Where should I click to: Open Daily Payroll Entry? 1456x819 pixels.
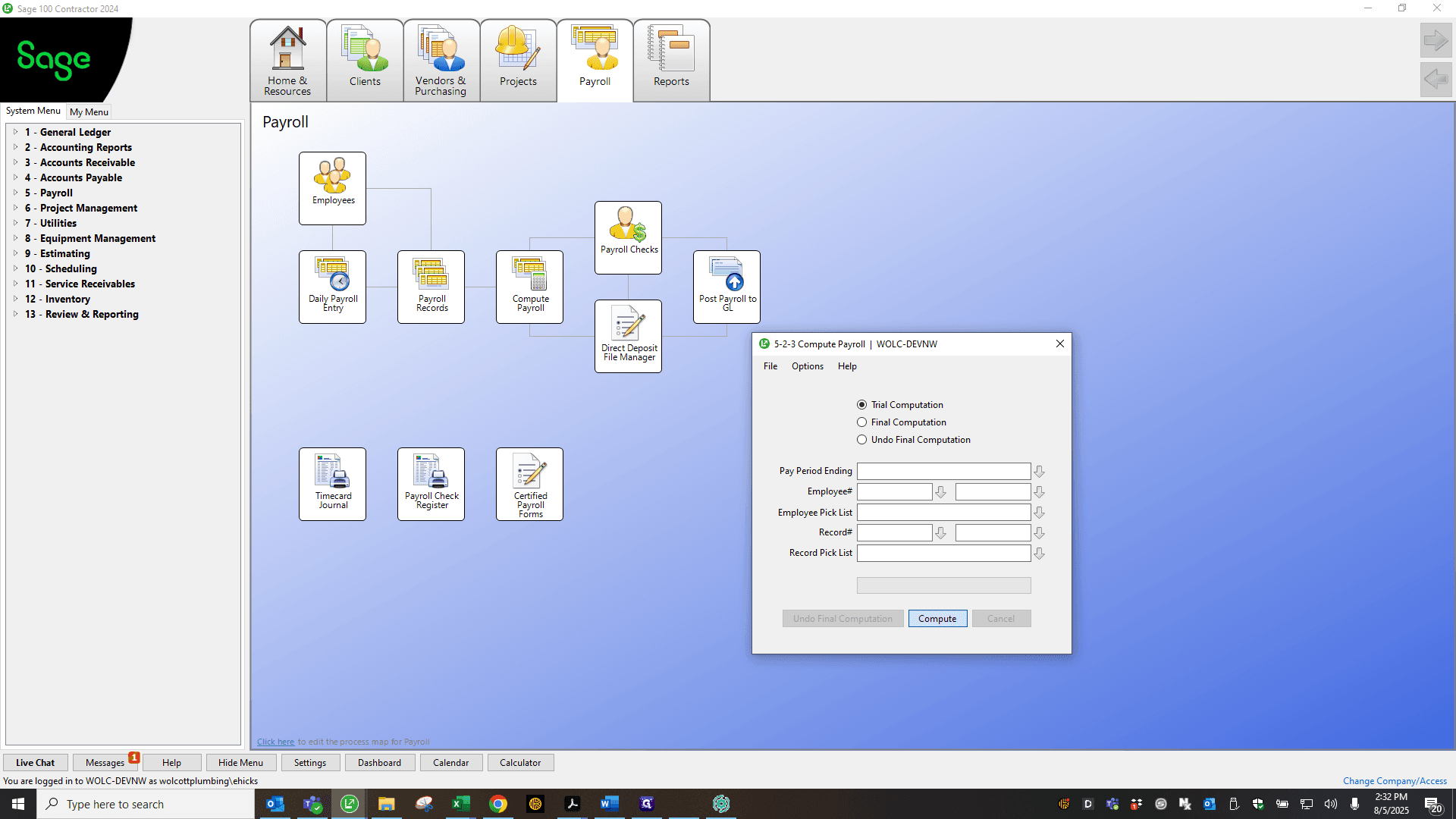(332, 287)
